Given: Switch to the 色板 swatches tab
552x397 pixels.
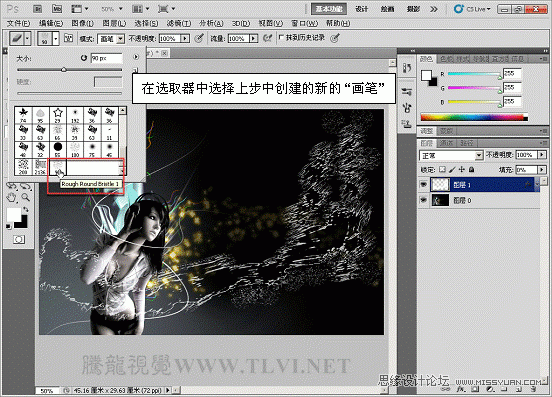Looking at the screenshot, I should (446, 59).
